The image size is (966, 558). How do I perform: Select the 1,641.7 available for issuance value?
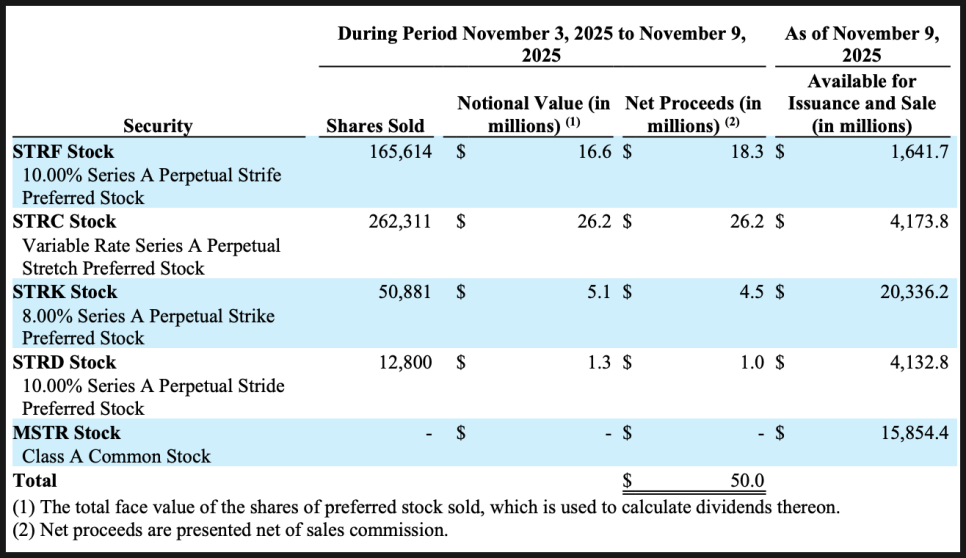[919, 152]
